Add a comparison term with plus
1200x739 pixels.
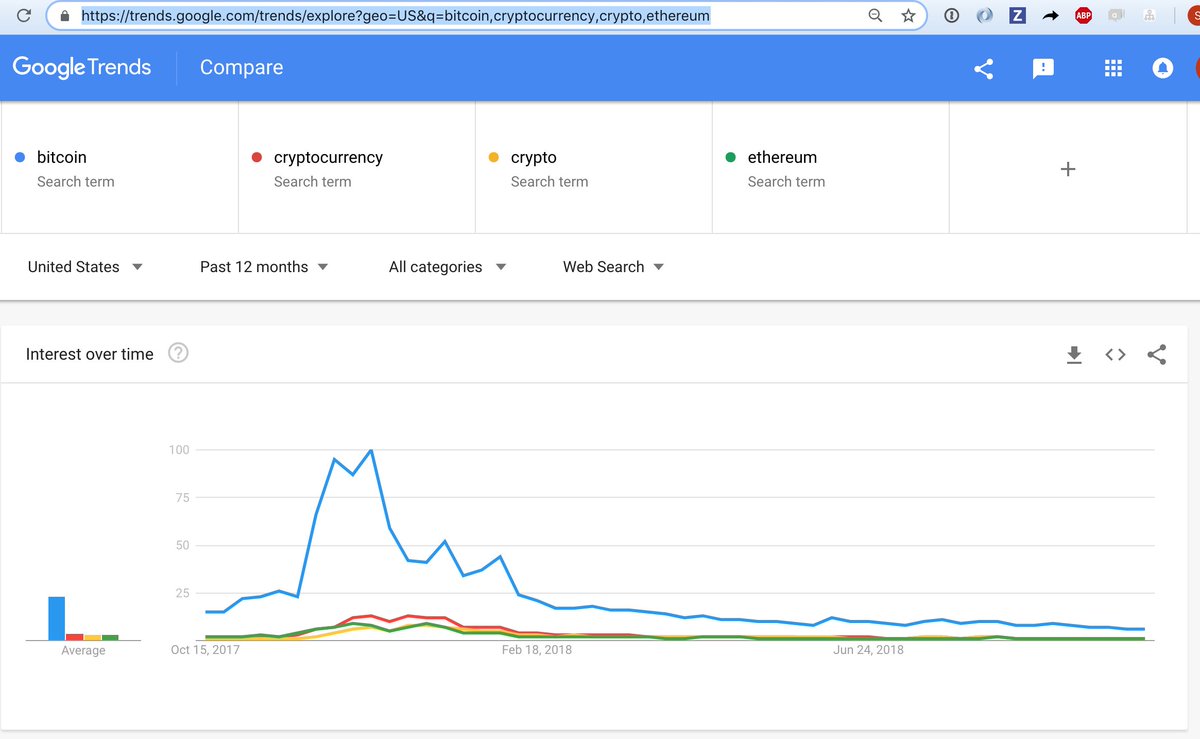(x=1068, y=169)
